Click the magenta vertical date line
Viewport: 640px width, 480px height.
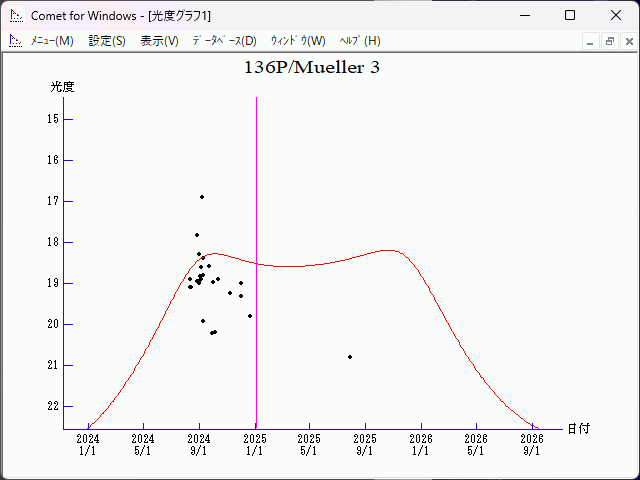coord(256,200)
